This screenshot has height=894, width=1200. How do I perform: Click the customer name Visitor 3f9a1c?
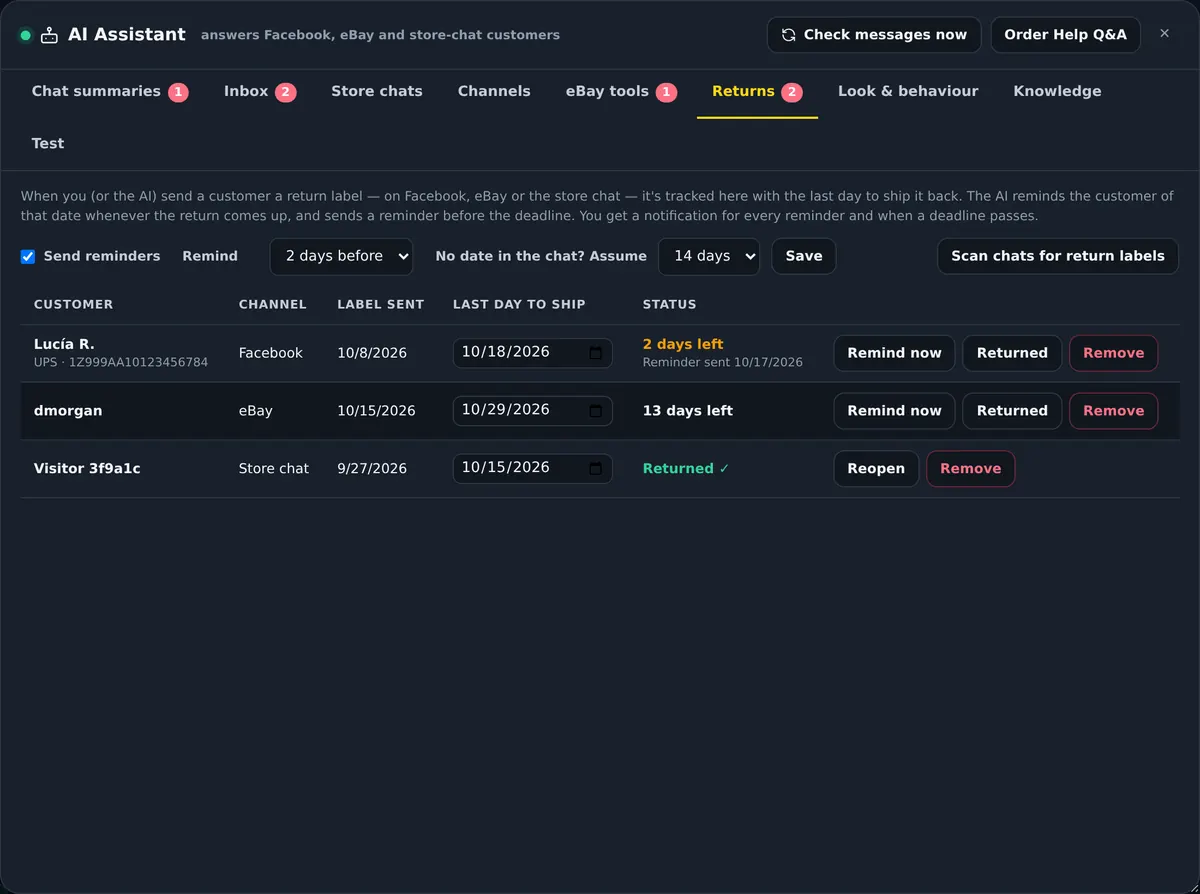(x=87, y=469)
